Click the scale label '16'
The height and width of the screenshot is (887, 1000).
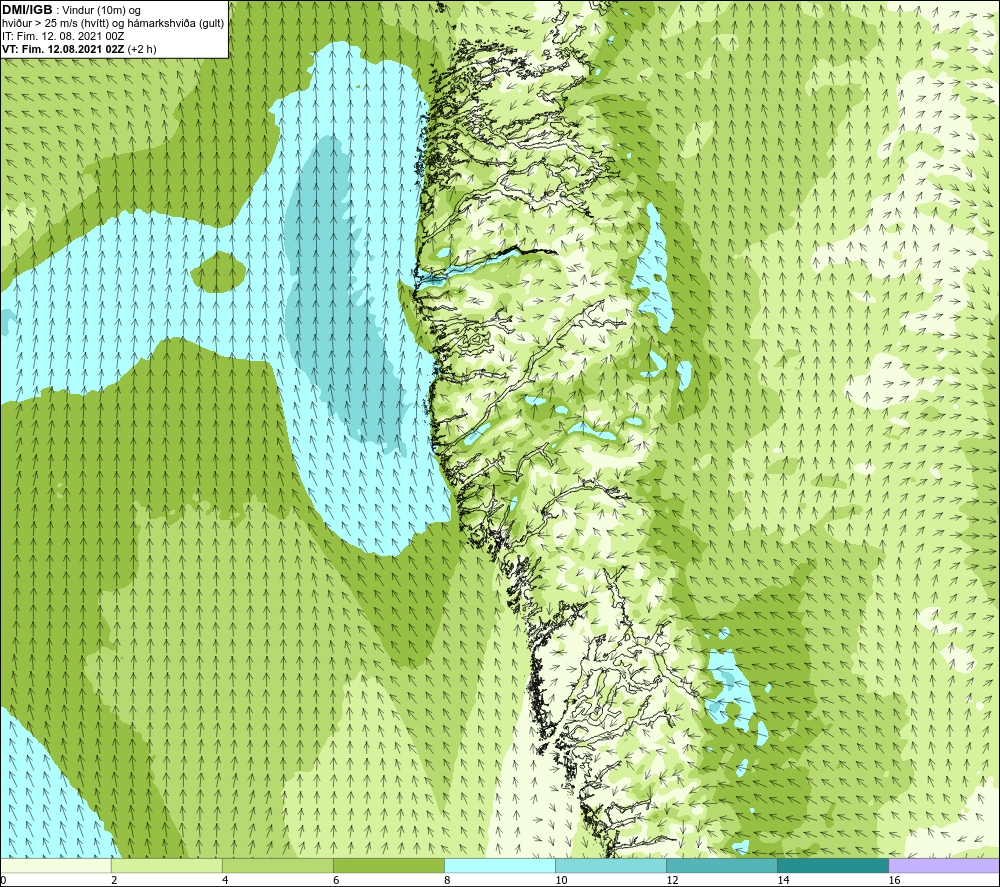tap(894, 880)
